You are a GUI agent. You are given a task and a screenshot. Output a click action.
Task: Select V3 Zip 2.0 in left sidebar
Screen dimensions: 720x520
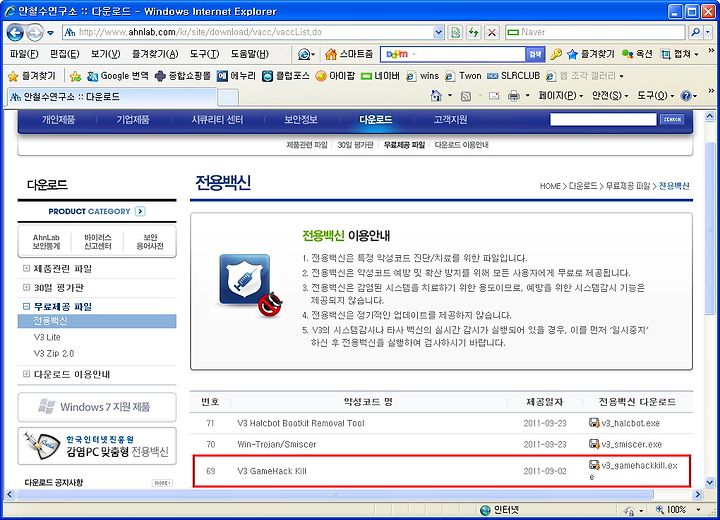(54, 354)
